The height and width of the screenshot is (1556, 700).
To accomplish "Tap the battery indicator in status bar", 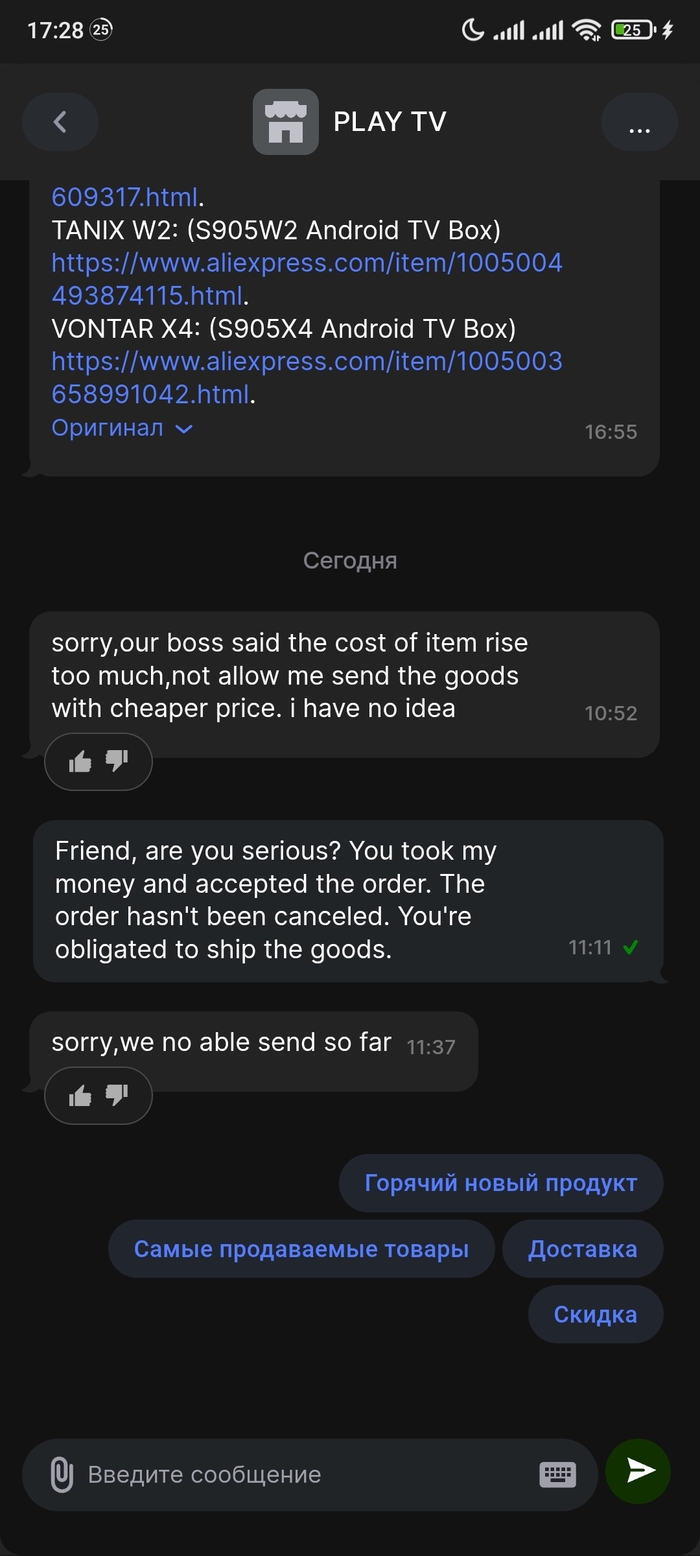I will tap(634, 30).
